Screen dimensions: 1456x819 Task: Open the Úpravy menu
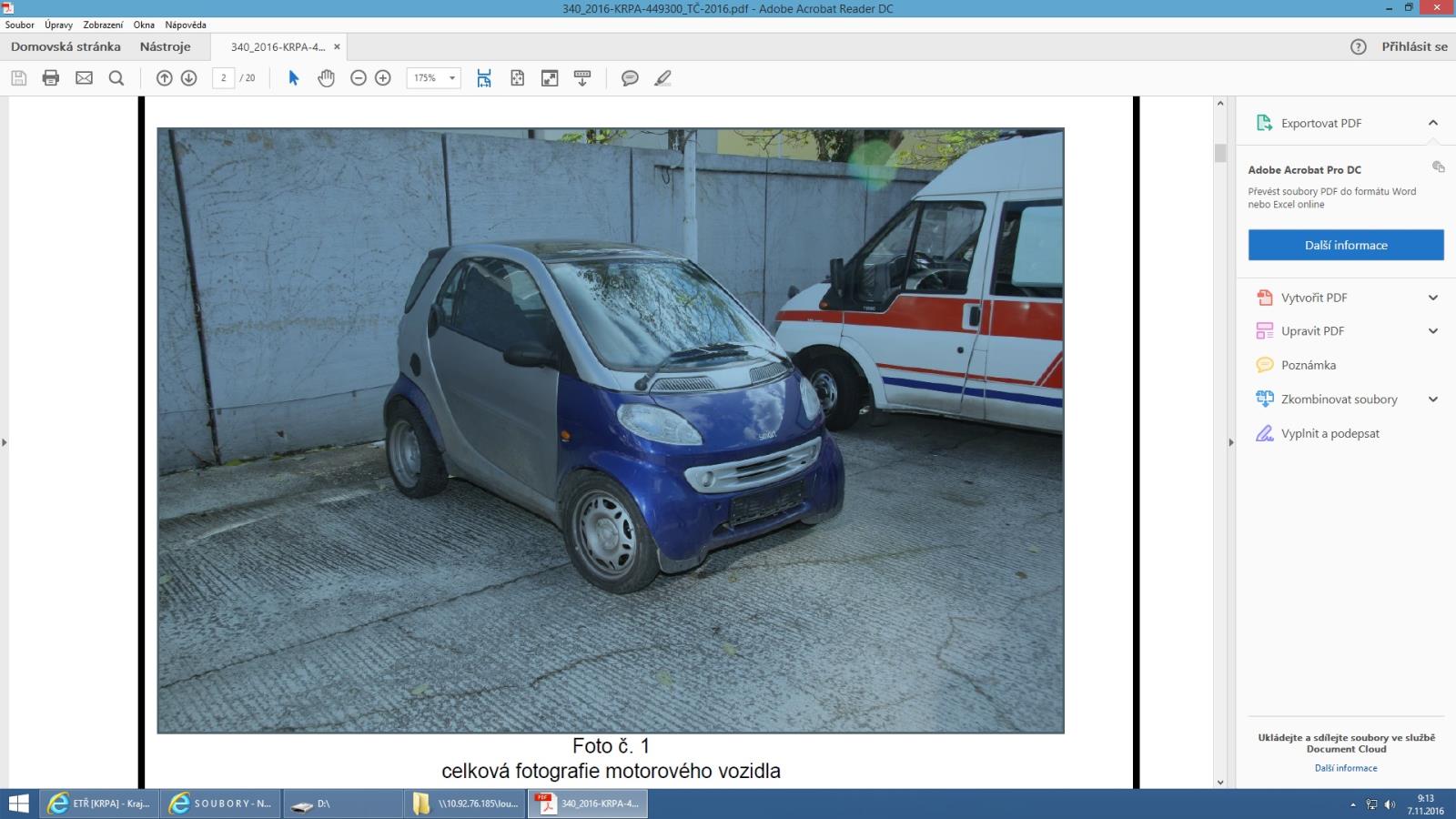click(58, 25)
